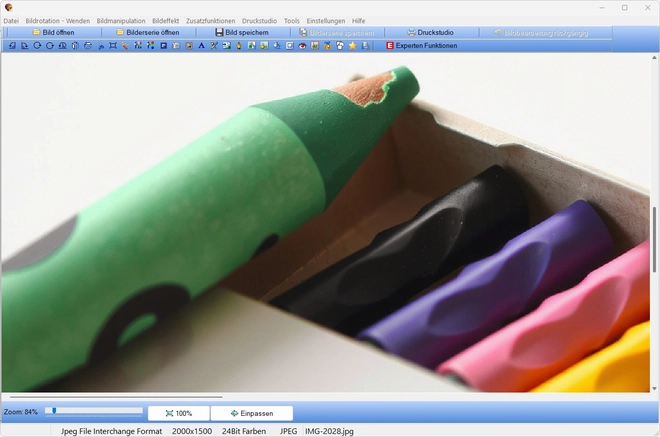Click the Einpassen fit button

click(x=252, y=413)
